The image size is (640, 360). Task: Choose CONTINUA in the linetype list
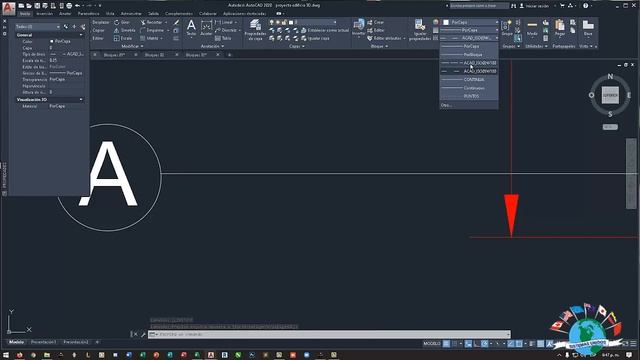pyautogui.click(x=469, y=80)
